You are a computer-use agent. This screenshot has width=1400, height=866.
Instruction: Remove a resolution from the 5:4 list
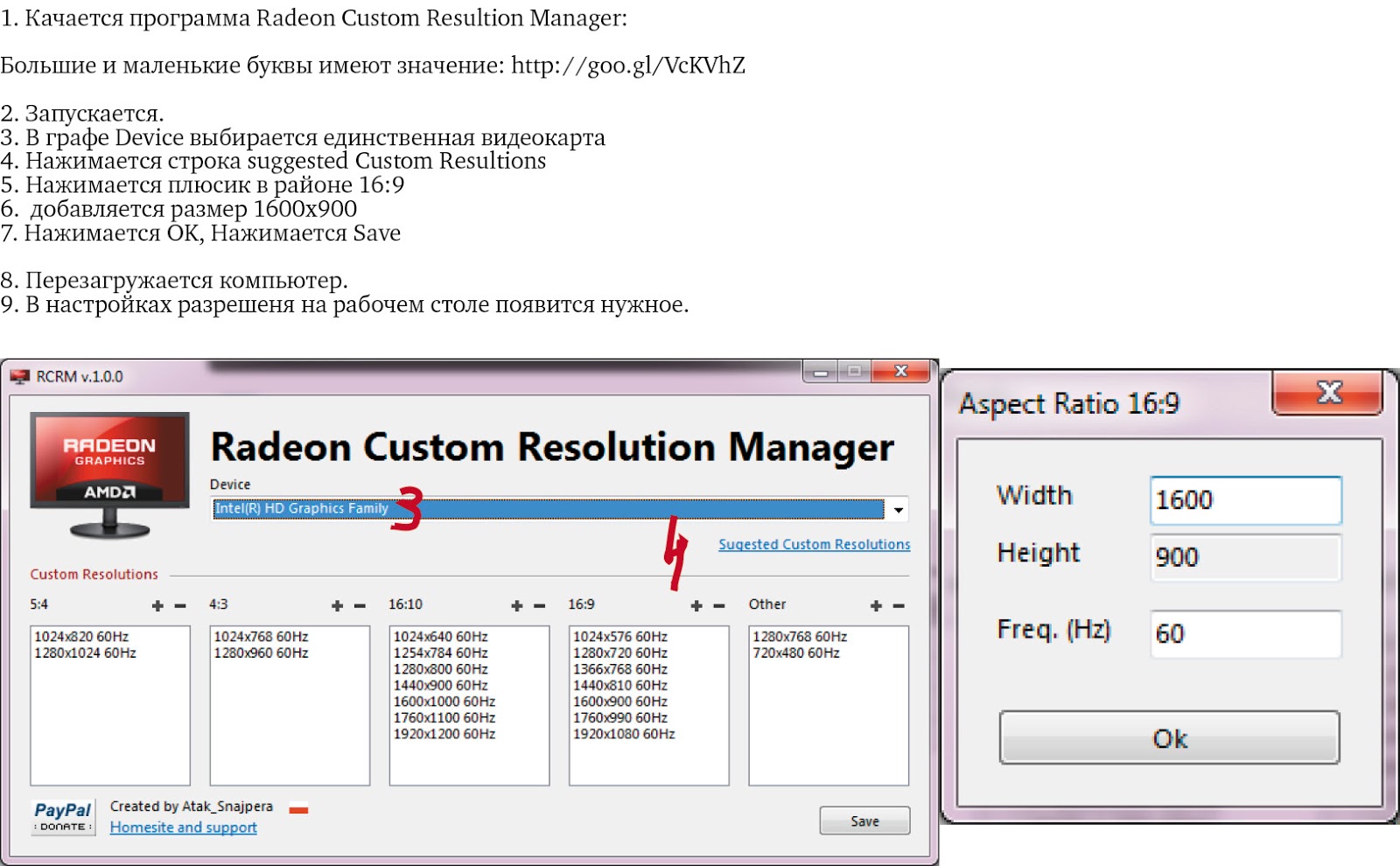[180, 605]
